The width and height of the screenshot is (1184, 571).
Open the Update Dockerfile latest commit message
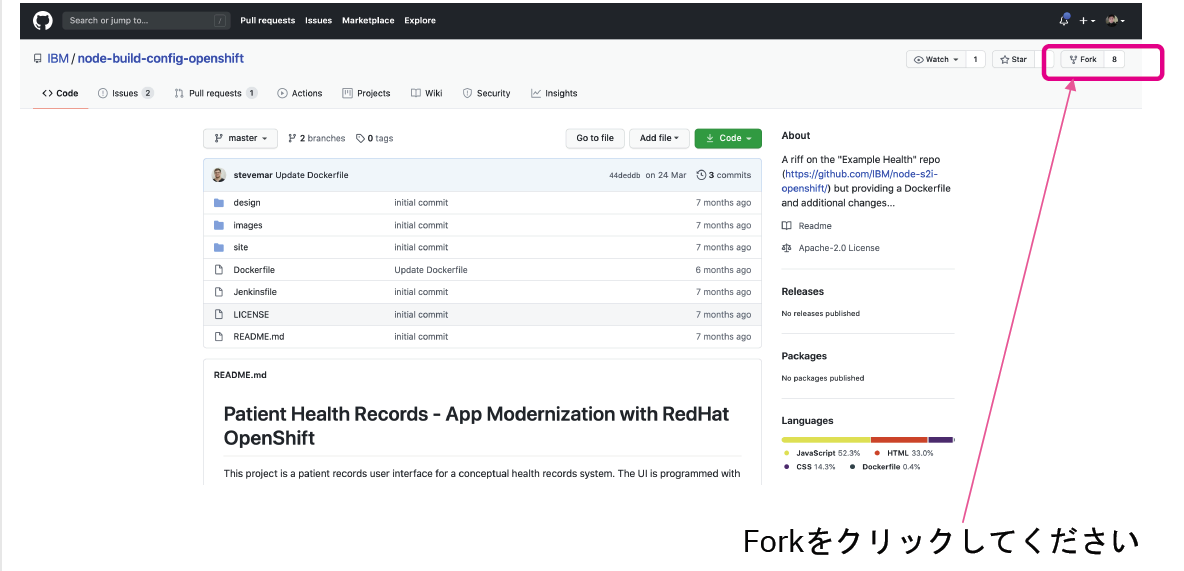click(x=312, y=174)
